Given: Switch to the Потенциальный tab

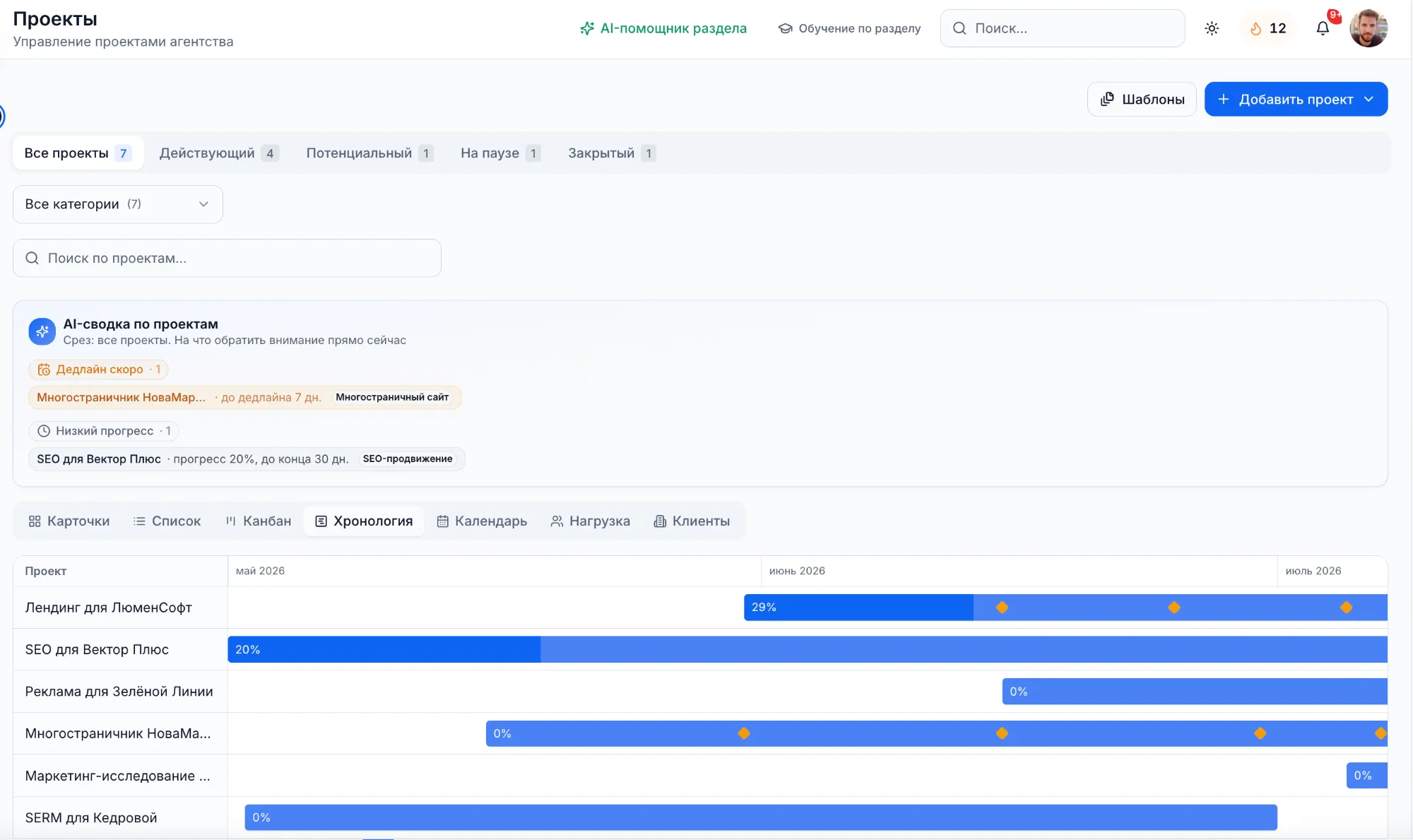Looking at the screenshot, I should (x=369, y=153).
